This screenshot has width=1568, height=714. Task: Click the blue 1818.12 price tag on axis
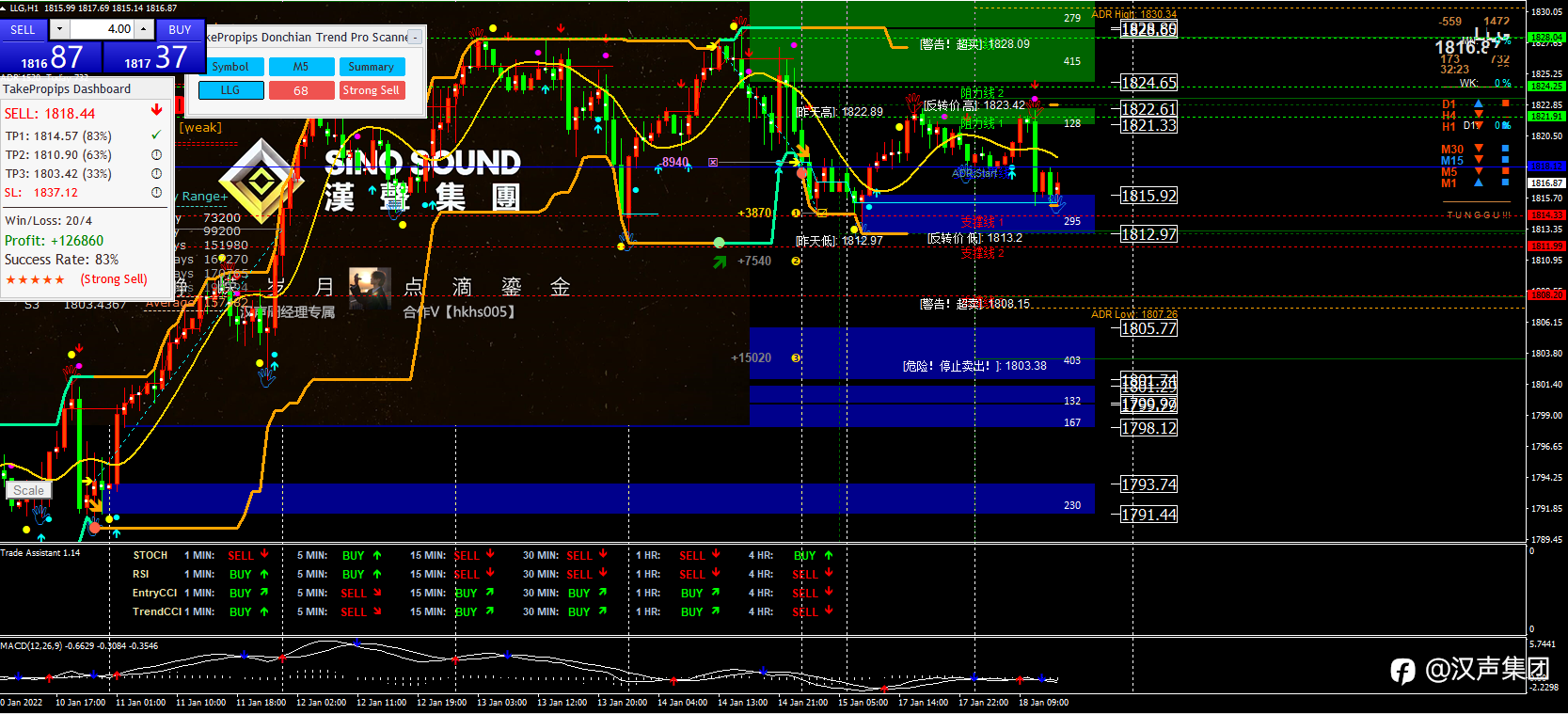(x=1546, y=166)
